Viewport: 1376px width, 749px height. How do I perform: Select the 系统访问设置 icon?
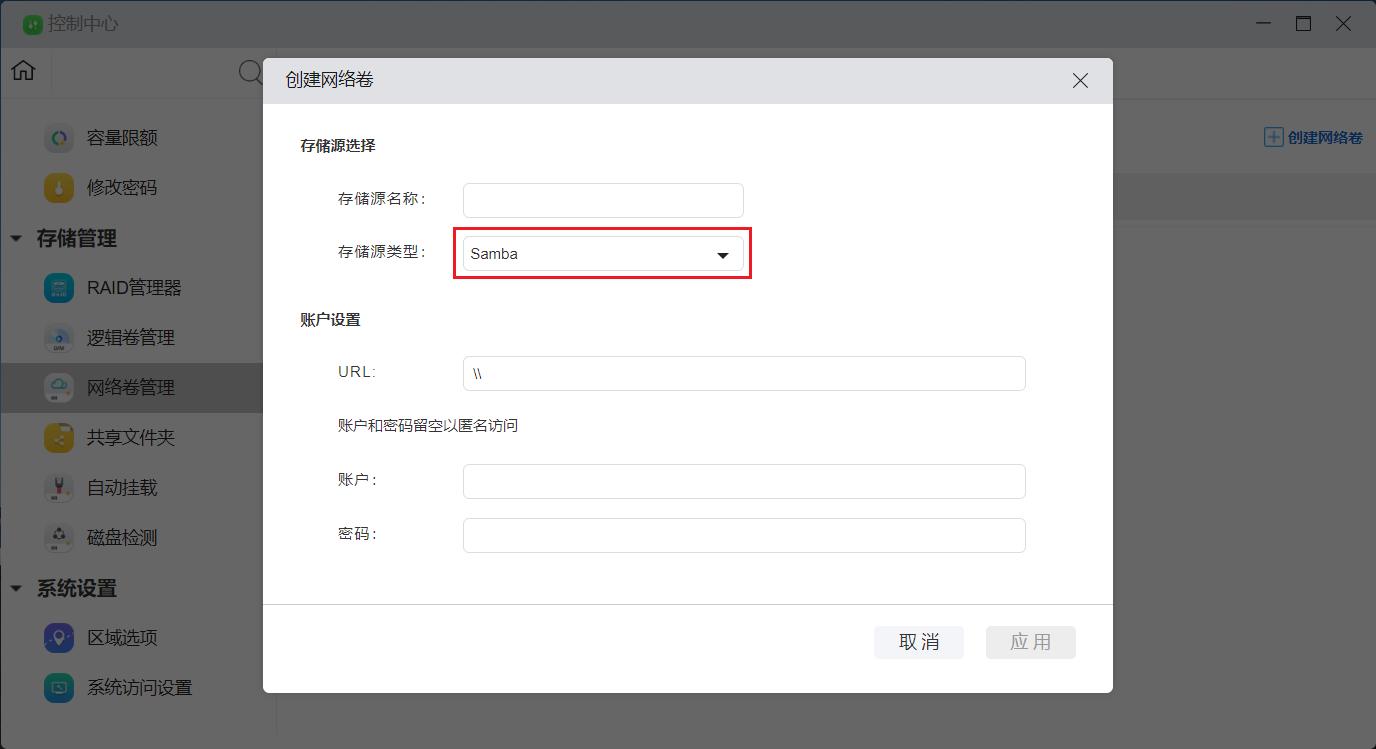[58, 687]
